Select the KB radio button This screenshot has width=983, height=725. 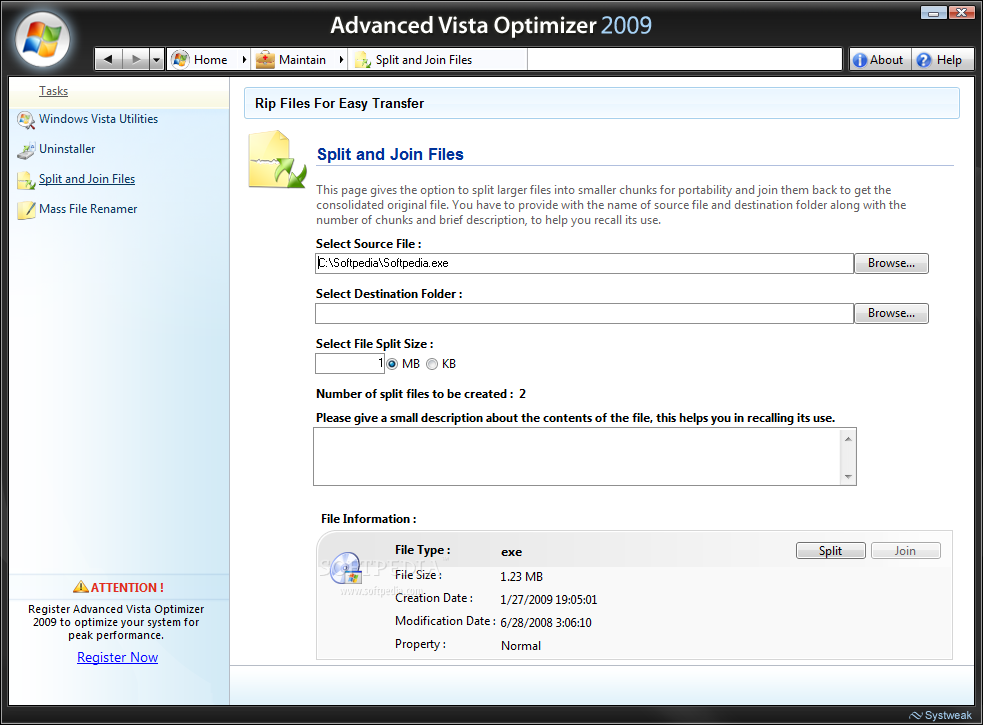pyautogui.click(x=432, y=364)
